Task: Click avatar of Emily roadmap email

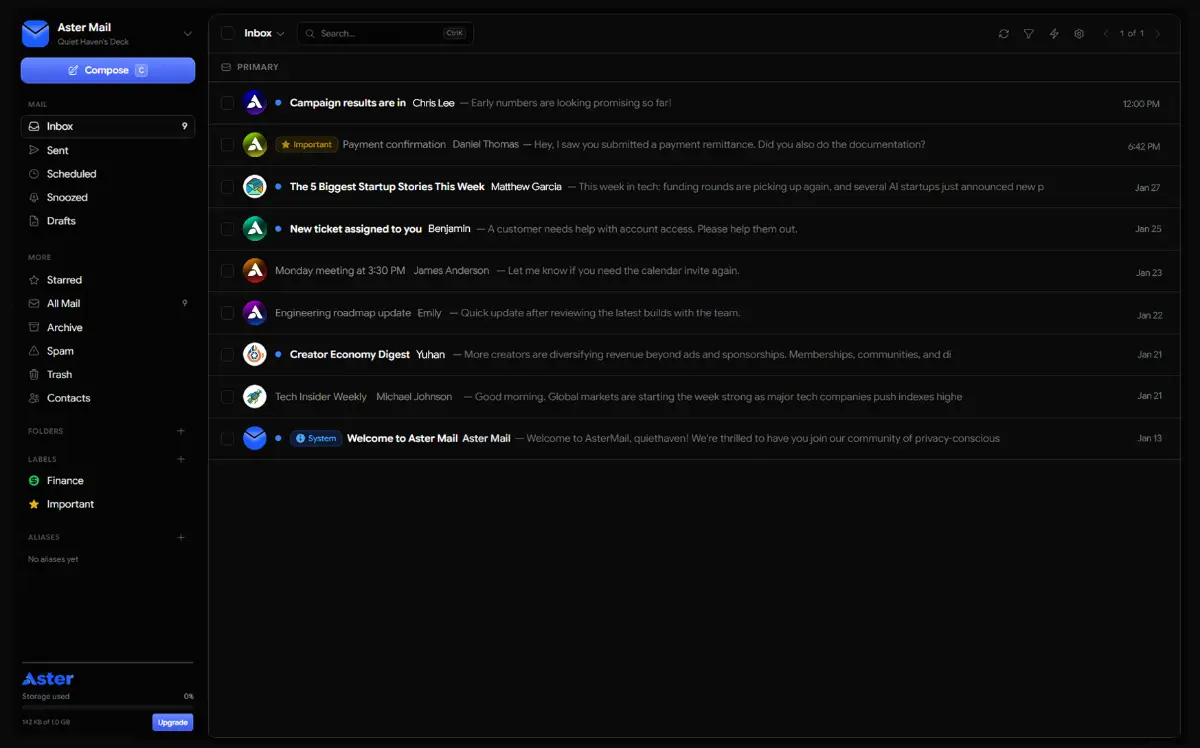Action: point(255,313)
